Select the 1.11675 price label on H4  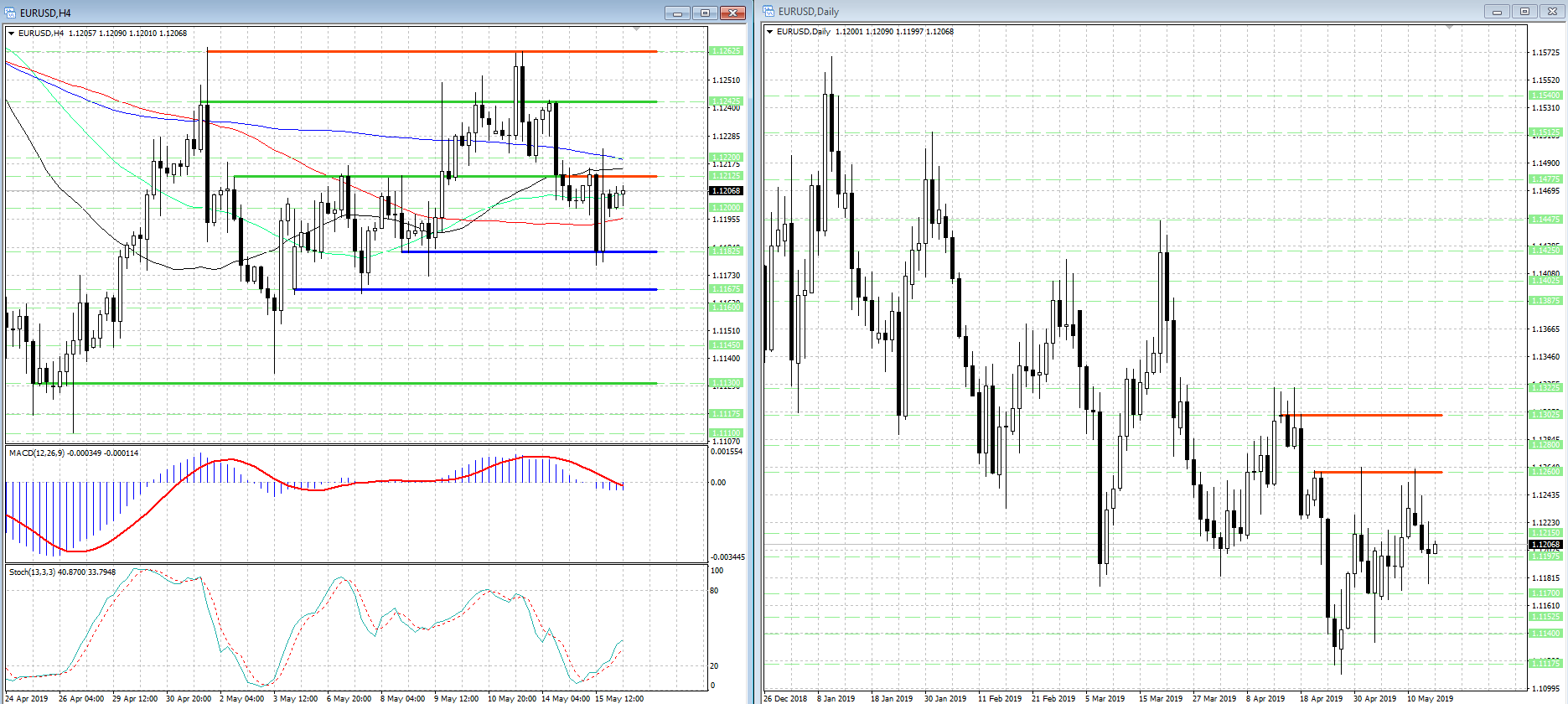726,289
